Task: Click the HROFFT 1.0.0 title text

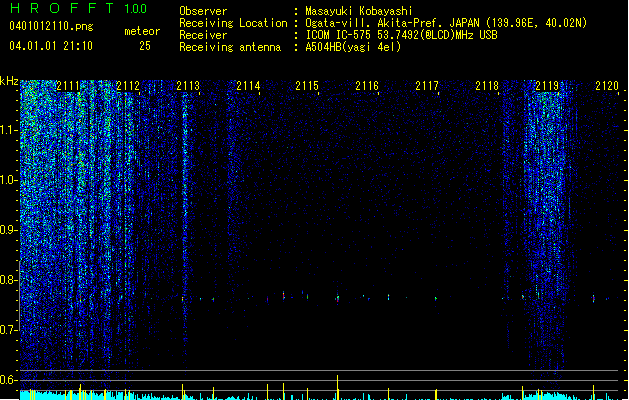Action: (x=78, y=8)
